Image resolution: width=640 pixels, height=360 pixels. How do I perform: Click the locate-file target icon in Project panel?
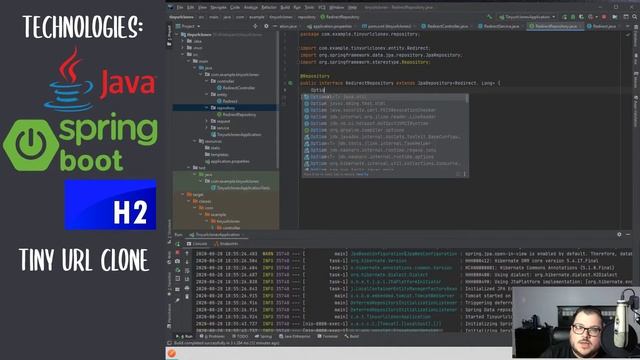pos(255,26)
